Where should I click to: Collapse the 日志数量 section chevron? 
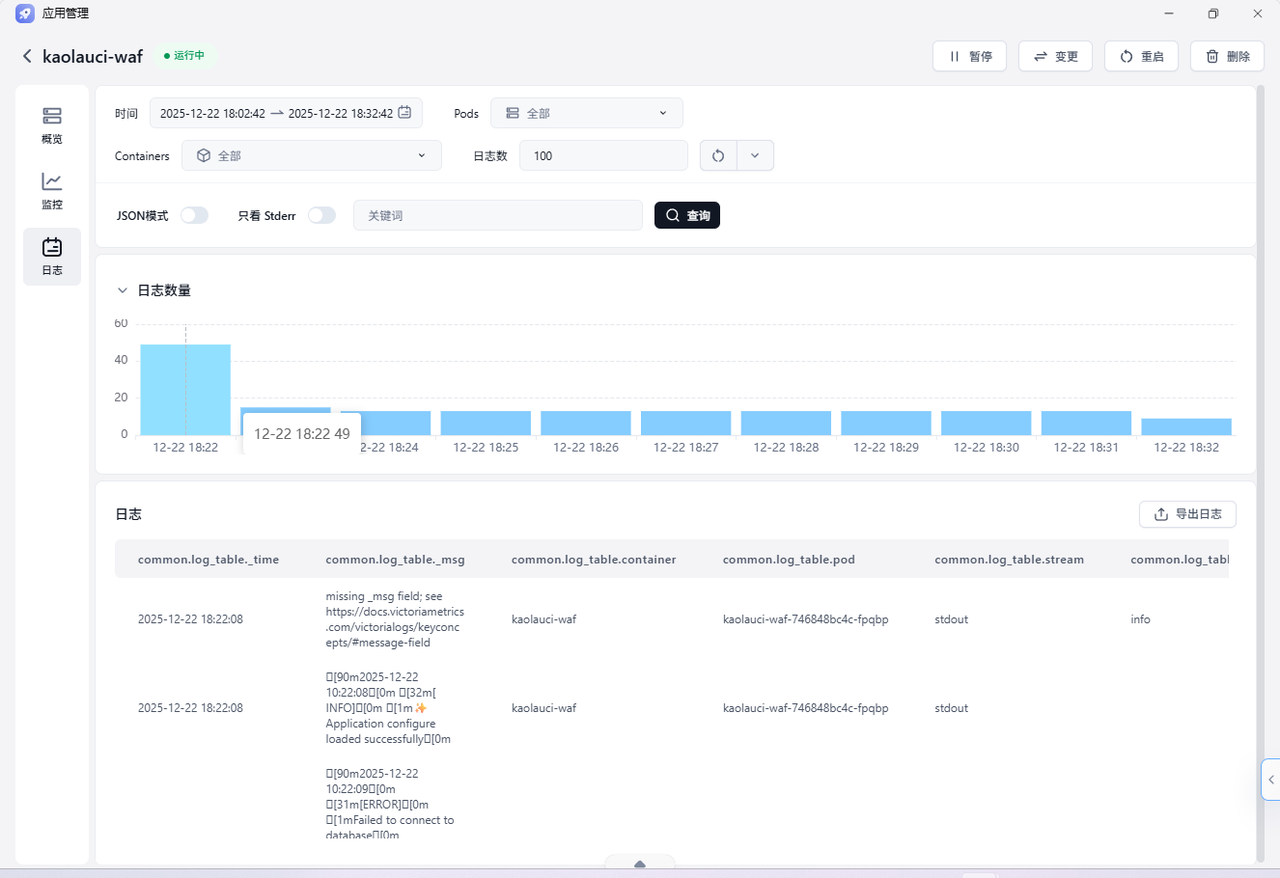click(123, 291)
